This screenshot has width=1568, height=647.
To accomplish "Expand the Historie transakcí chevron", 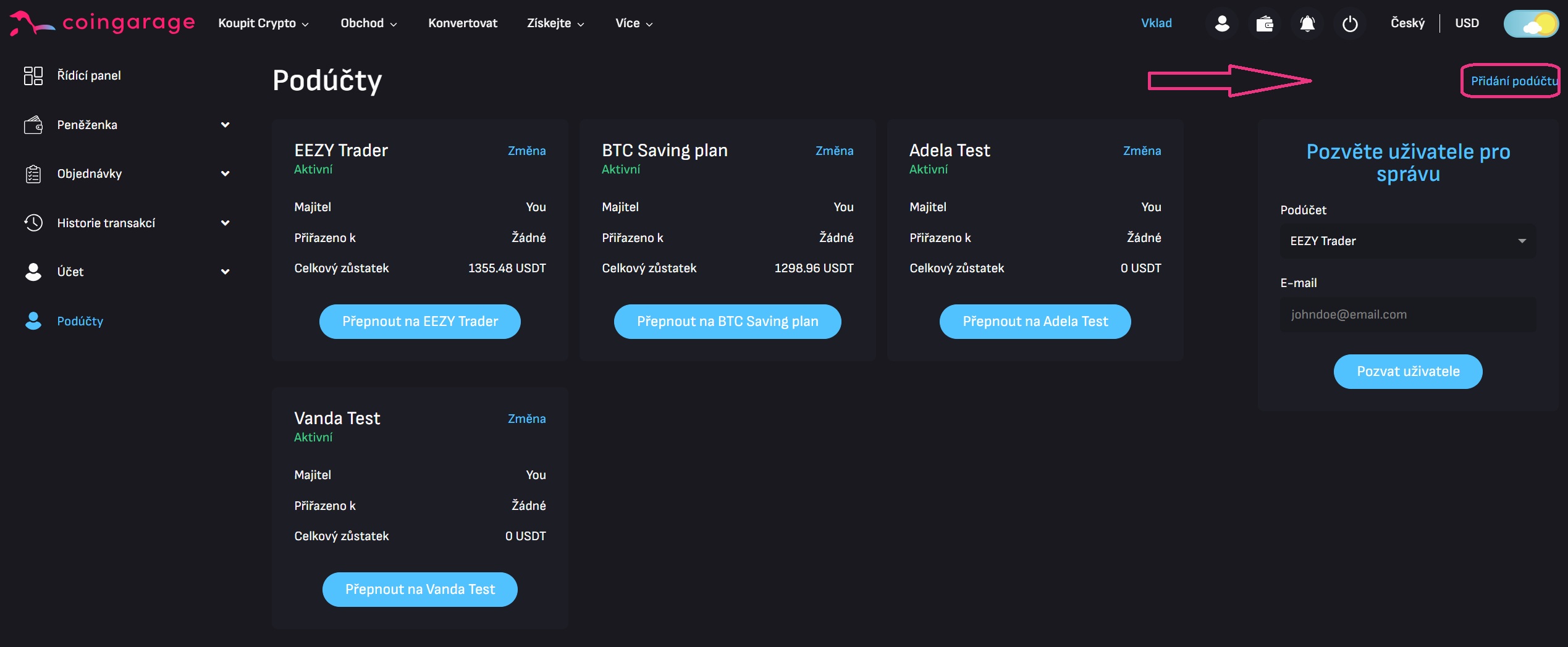I will 226,223.
